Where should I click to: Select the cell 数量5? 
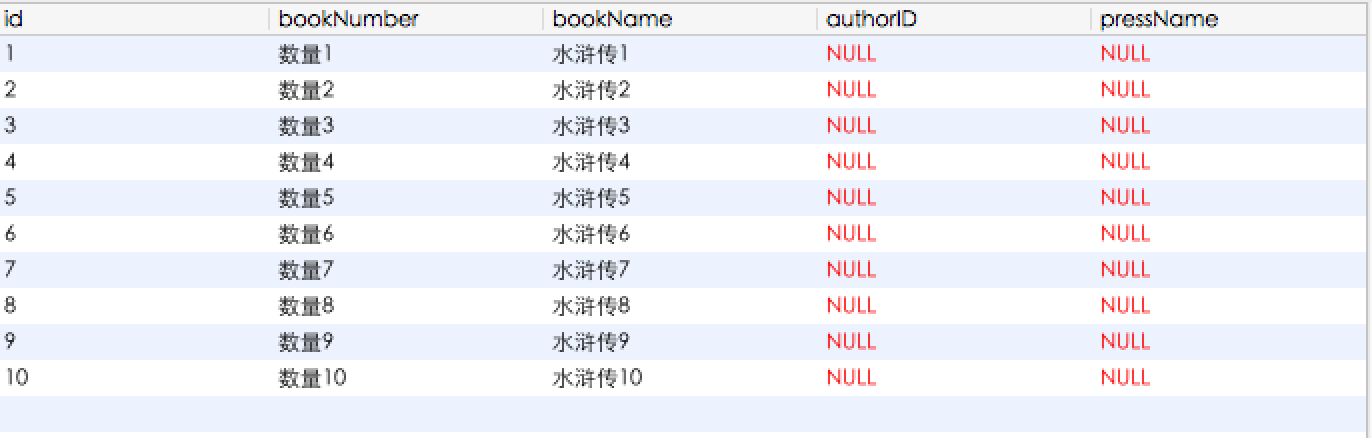(407, 198)
